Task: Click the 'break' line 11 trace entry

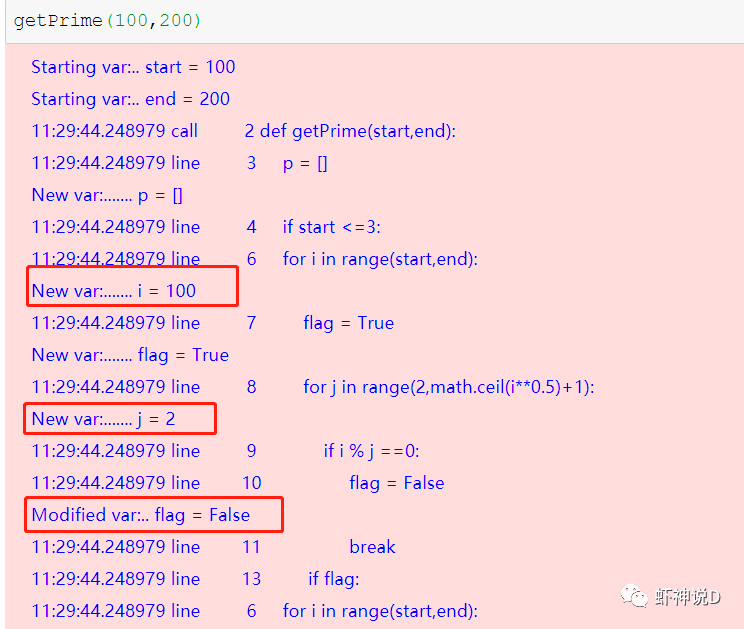Action: click(x=214, y=547)
